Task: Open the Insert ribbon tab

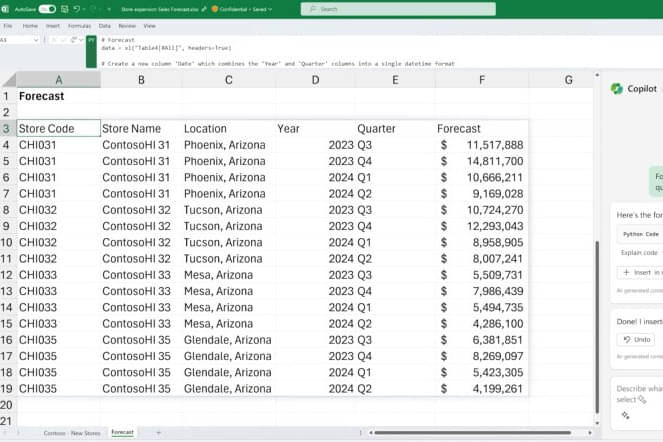Action: (53, 26)
